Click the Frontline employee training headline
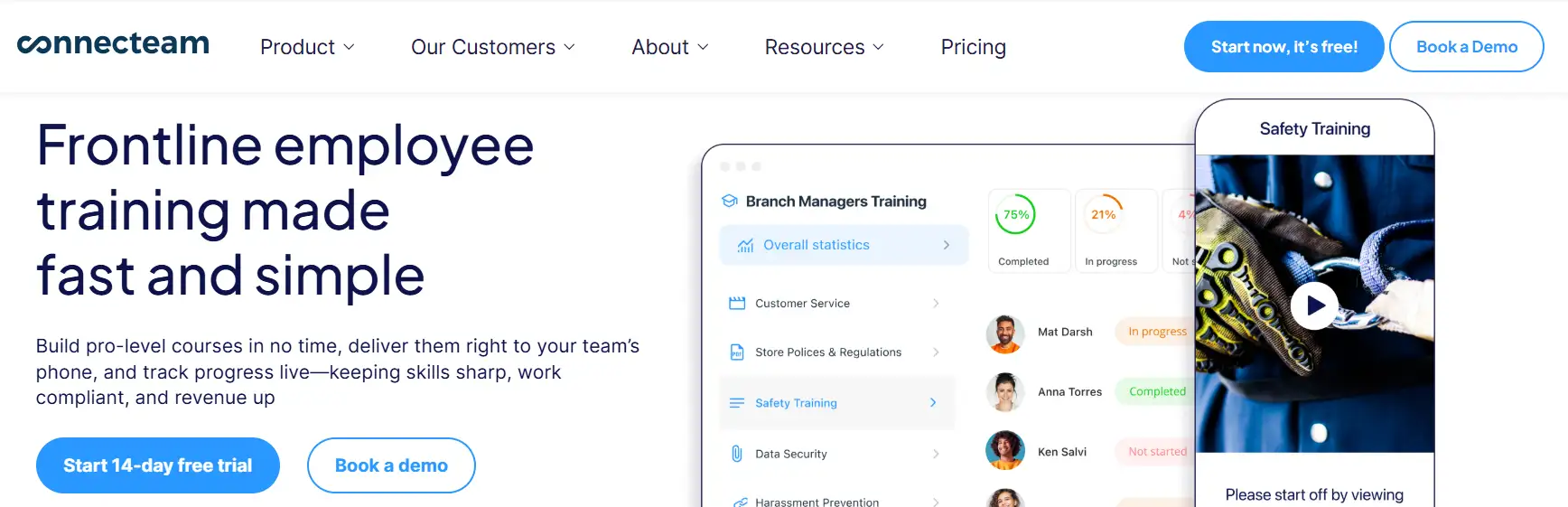 pos(285,210)
